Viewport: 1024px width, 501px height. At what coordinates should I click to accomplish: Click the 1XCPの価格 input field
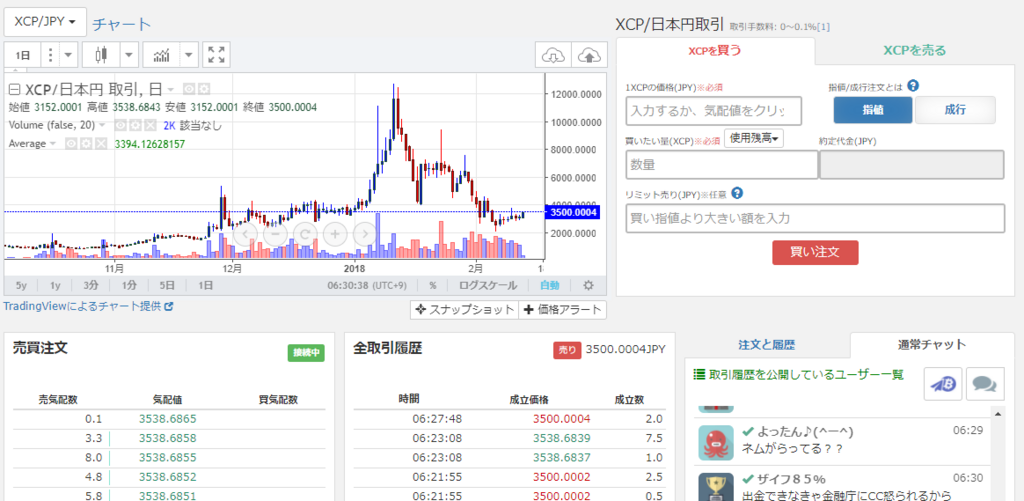713,110
